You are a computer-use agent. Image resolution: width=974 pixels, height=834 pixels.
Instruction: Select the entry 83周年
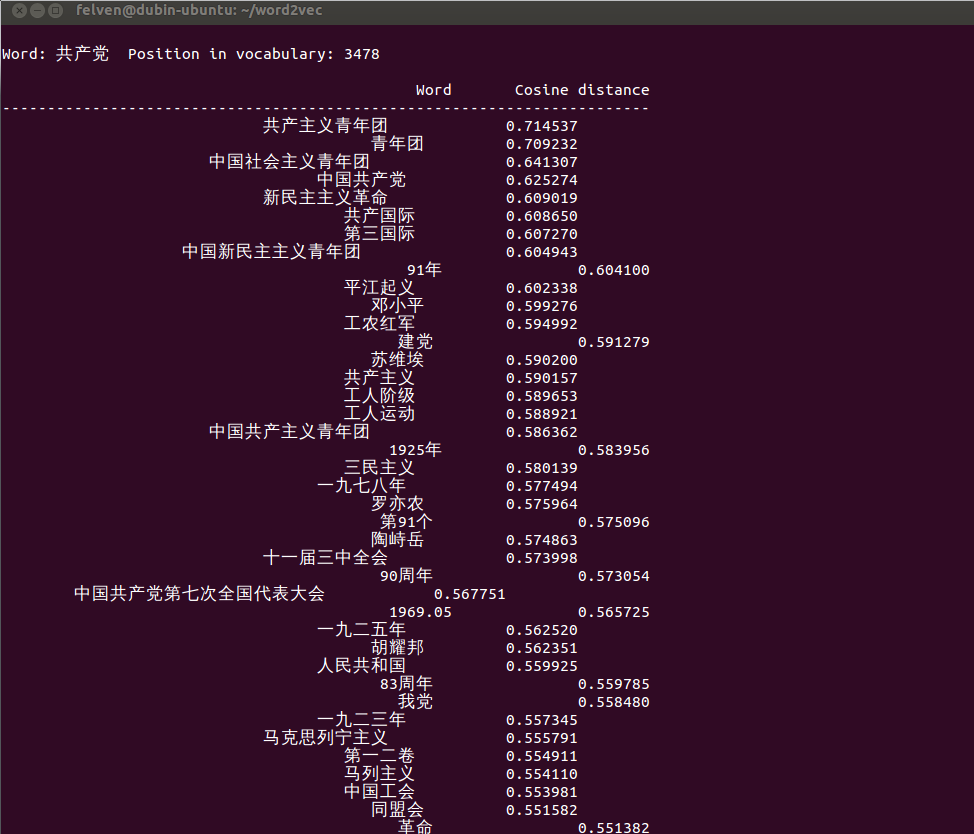(x=406, y=684)
